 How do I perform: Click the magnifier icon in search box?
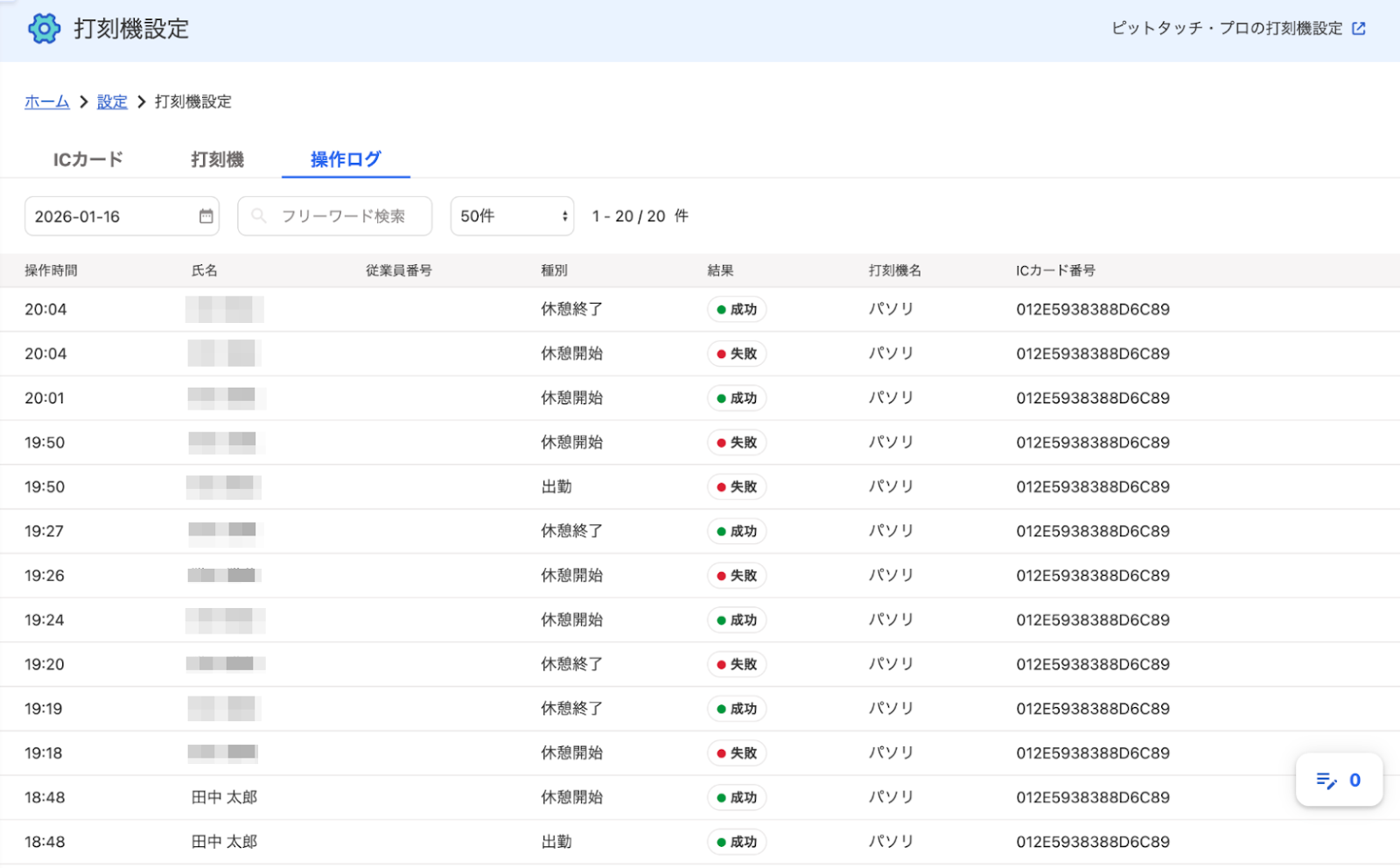point(259,215)
